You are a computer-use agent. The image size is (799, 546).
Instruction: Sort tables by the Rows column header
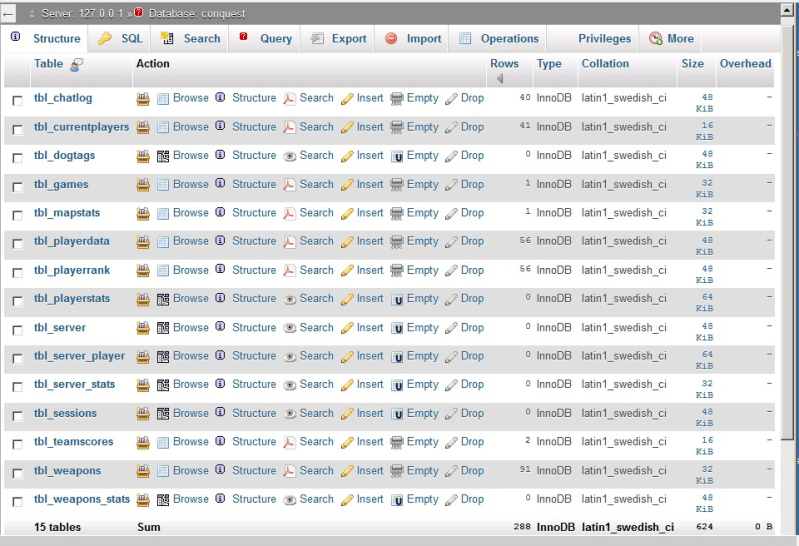[505, 64]
